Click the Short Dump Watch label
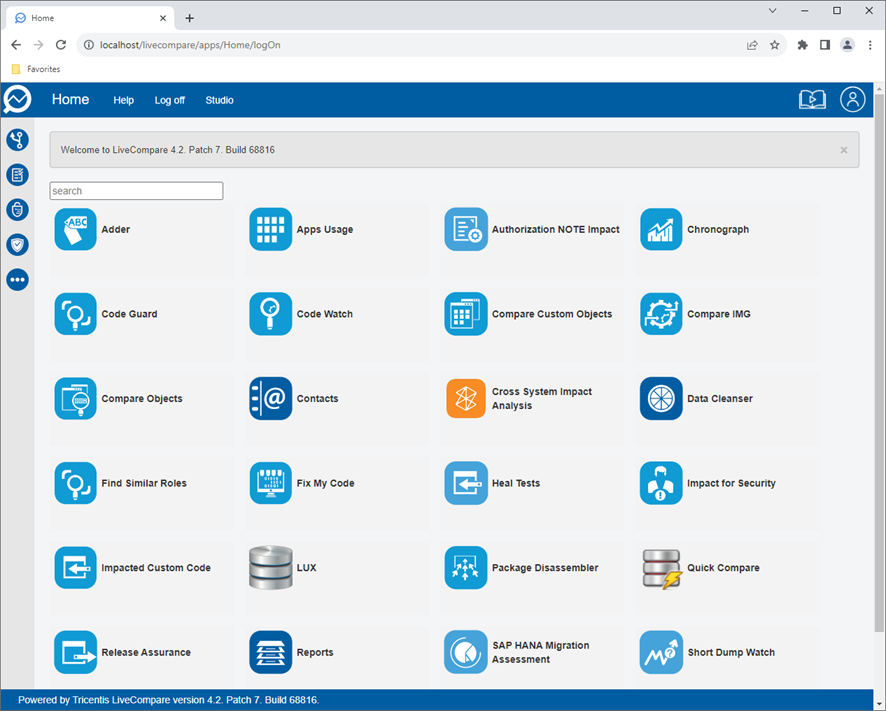The height and width of the screenshot is (711, 886). [731, 652]
